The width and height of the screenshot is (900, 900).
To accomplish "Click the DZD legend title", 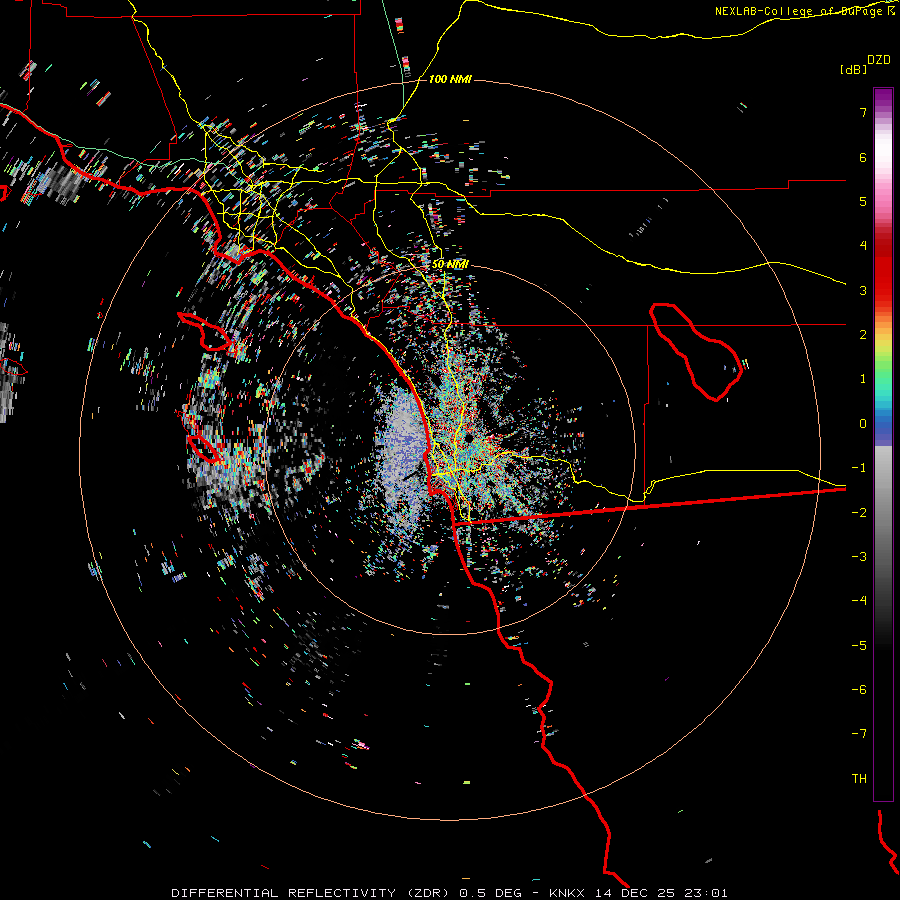I will pos(879,60).
